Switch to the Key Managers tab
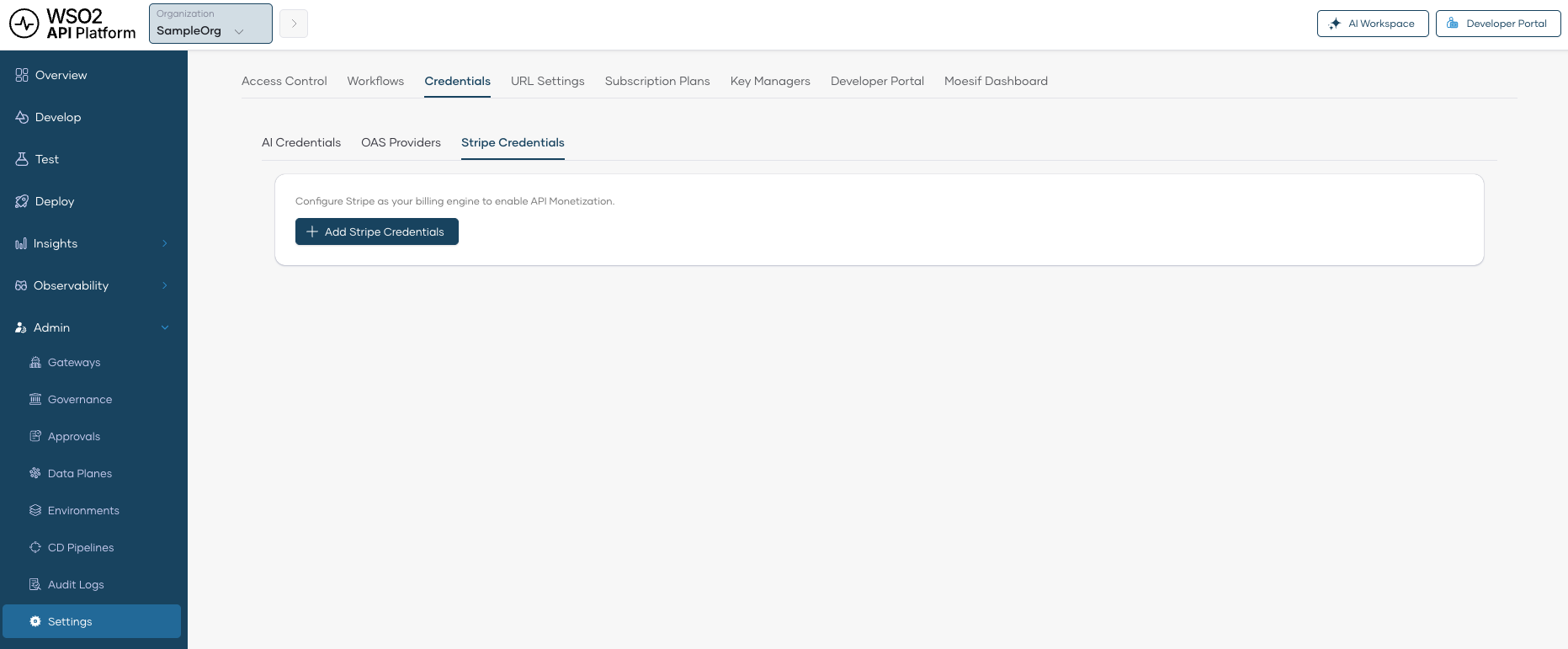 pos(769,82)
